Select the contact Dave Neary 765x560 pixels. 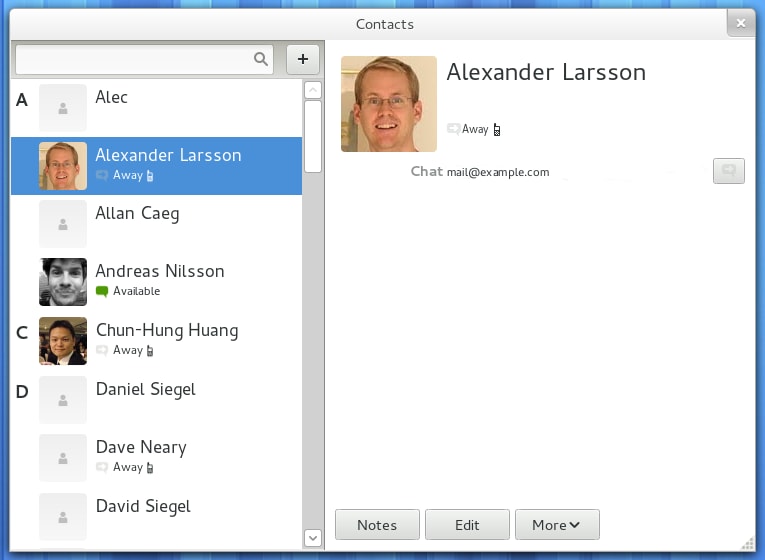click(156, 458)
